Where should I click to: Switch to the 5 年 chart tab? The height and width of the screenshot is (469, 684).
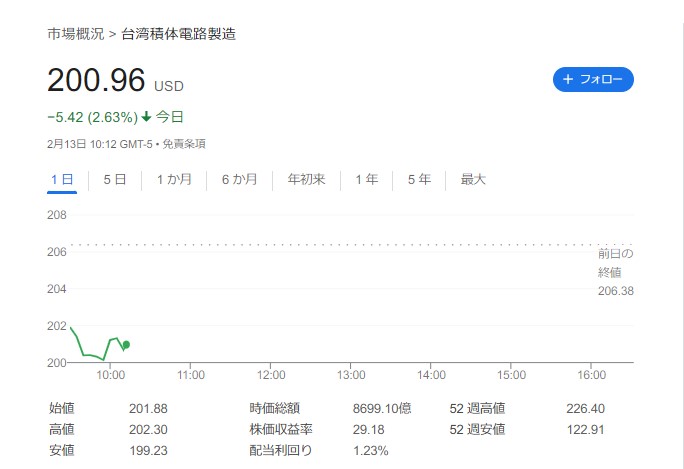(419, 179)
